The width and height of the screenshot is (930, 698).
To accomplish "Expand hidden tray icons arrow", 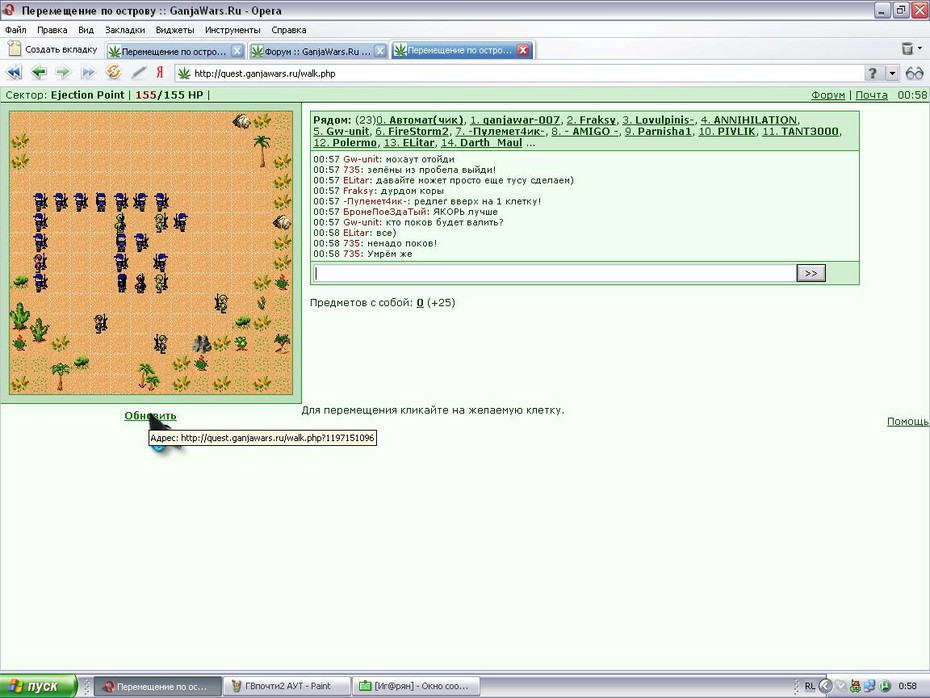I will pos(825,686).
